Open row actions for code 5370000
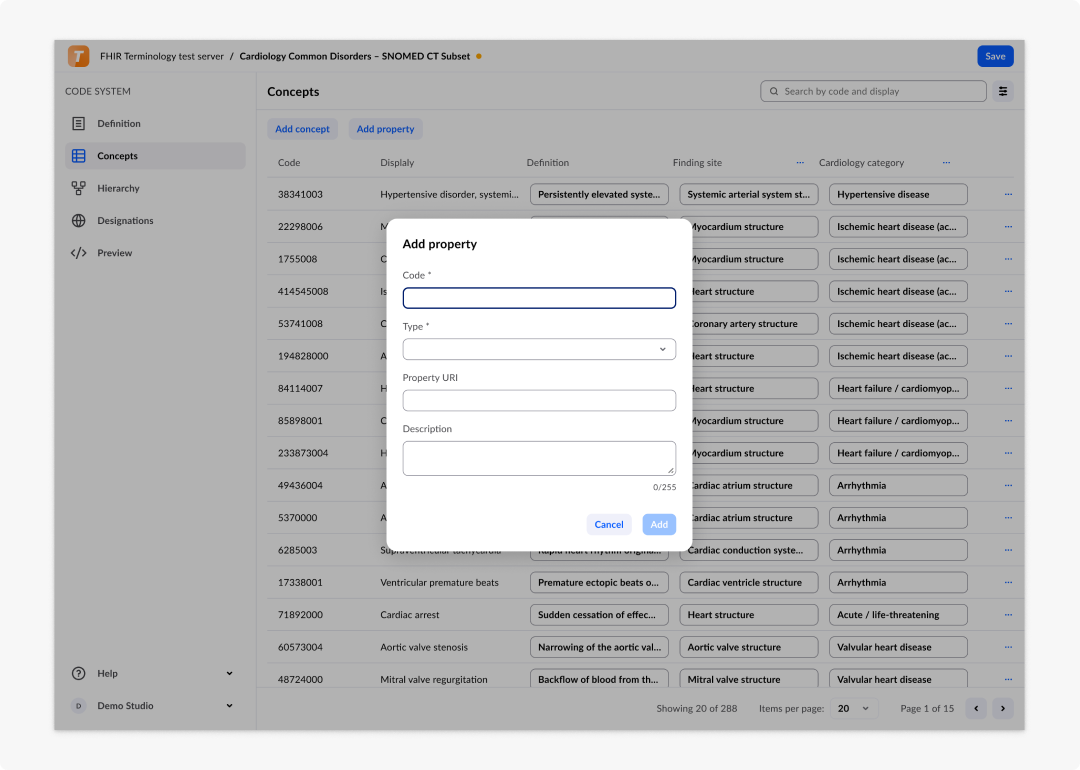 [x=1008, y=518]
